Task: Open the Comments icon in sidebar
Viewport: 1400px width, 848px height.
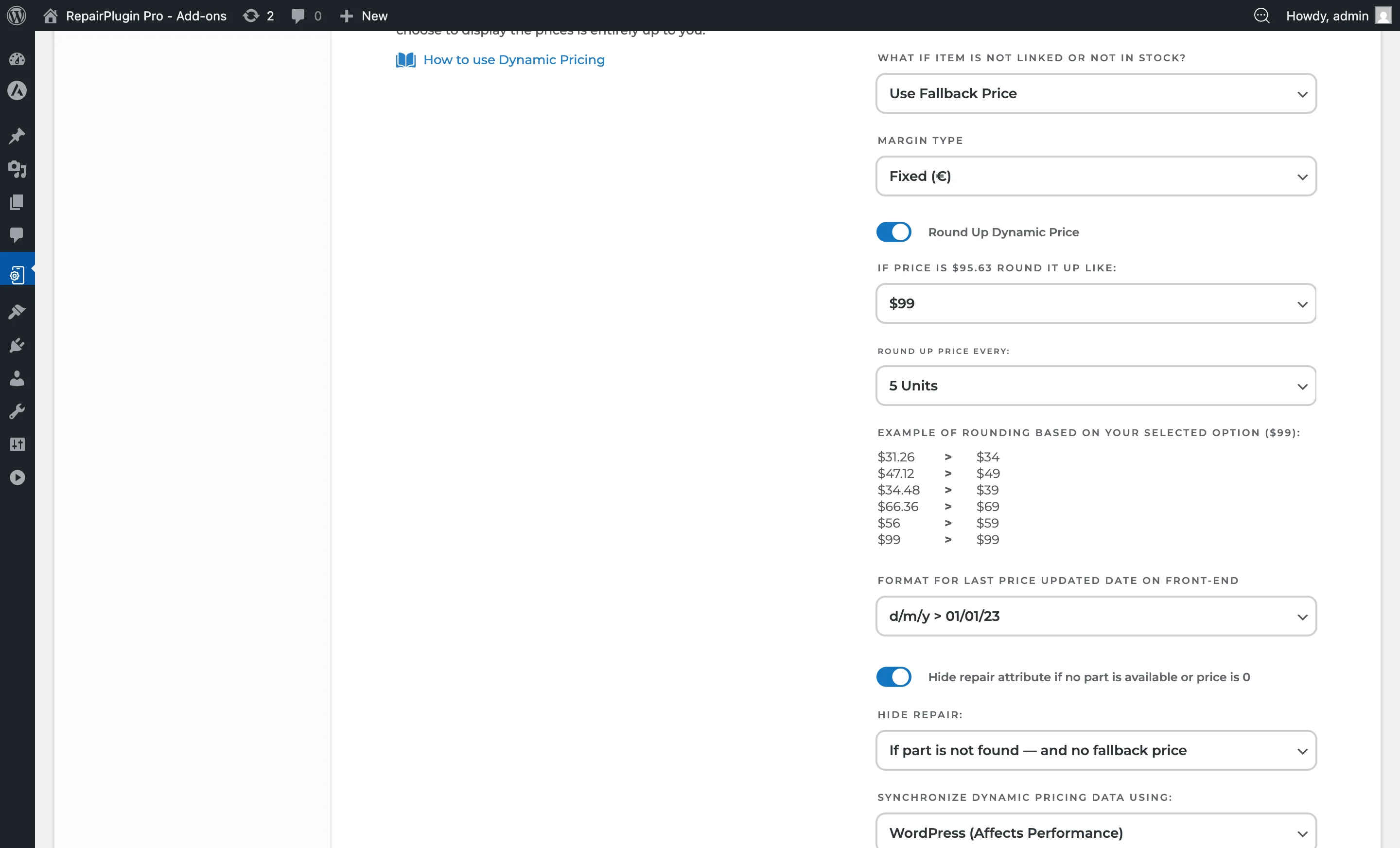Action: click(x=17, y=235)
